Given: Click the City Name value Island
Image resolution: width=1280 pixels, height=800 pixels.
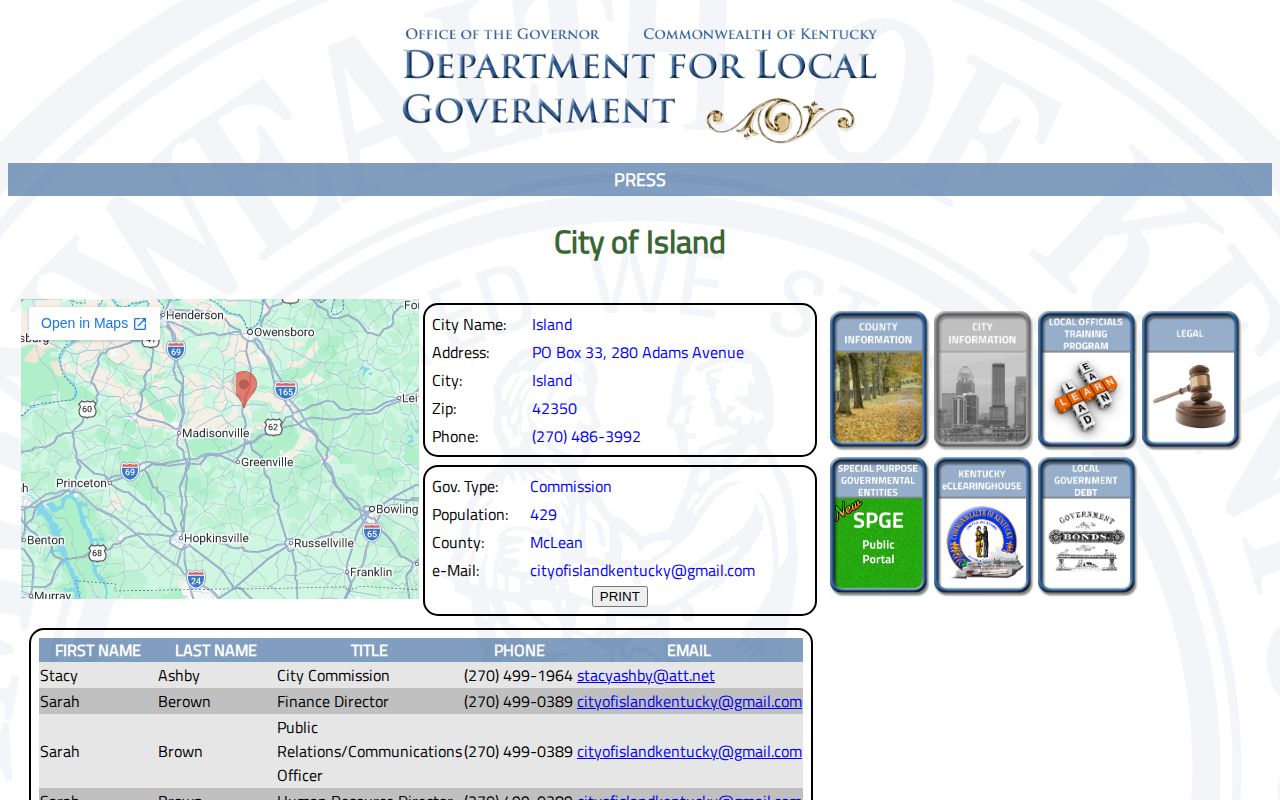Looking at the screenshot, I should point(552,325).
